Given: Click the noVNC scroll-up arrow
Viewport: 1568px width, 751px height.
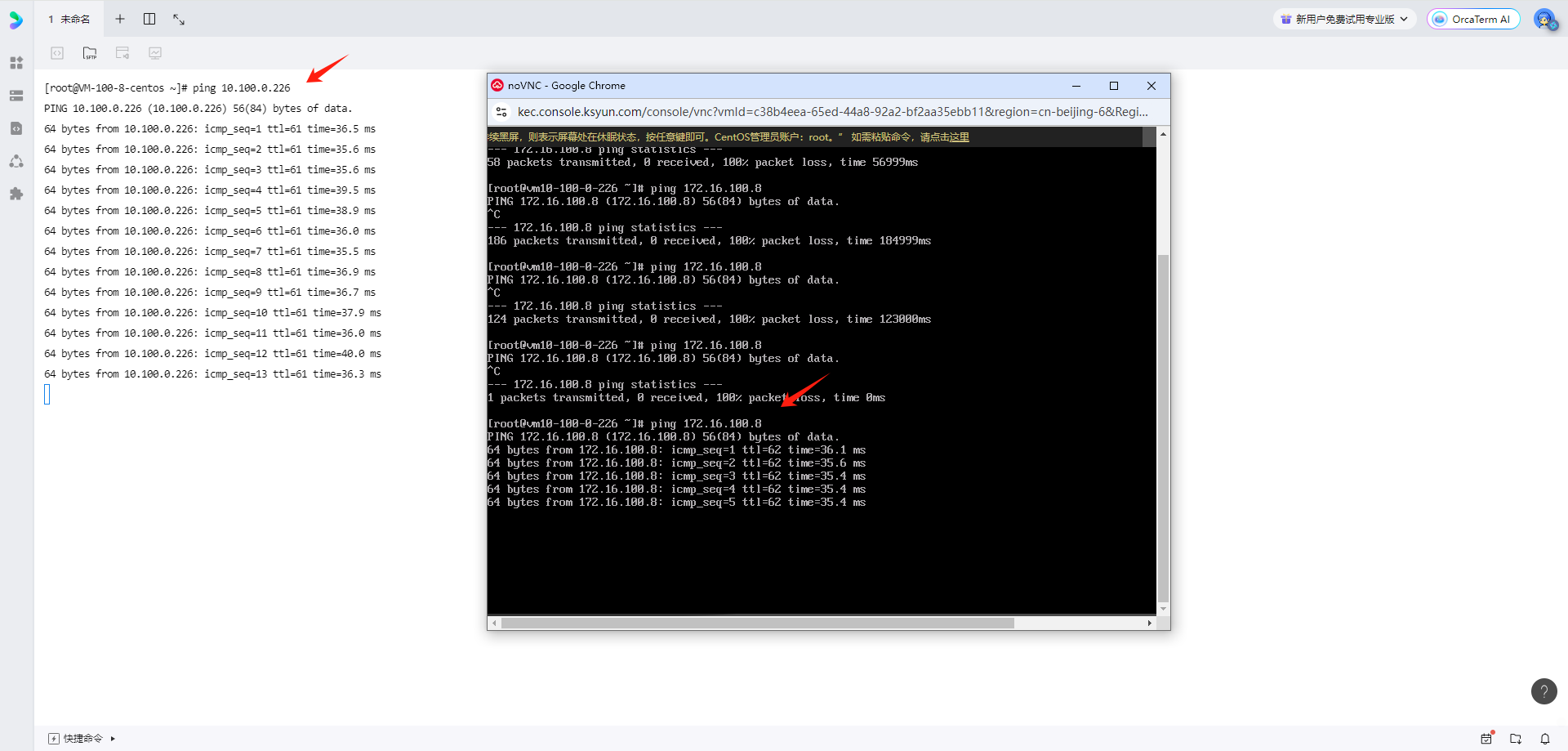Looking at the screenshot, I should coord(1163,133).
